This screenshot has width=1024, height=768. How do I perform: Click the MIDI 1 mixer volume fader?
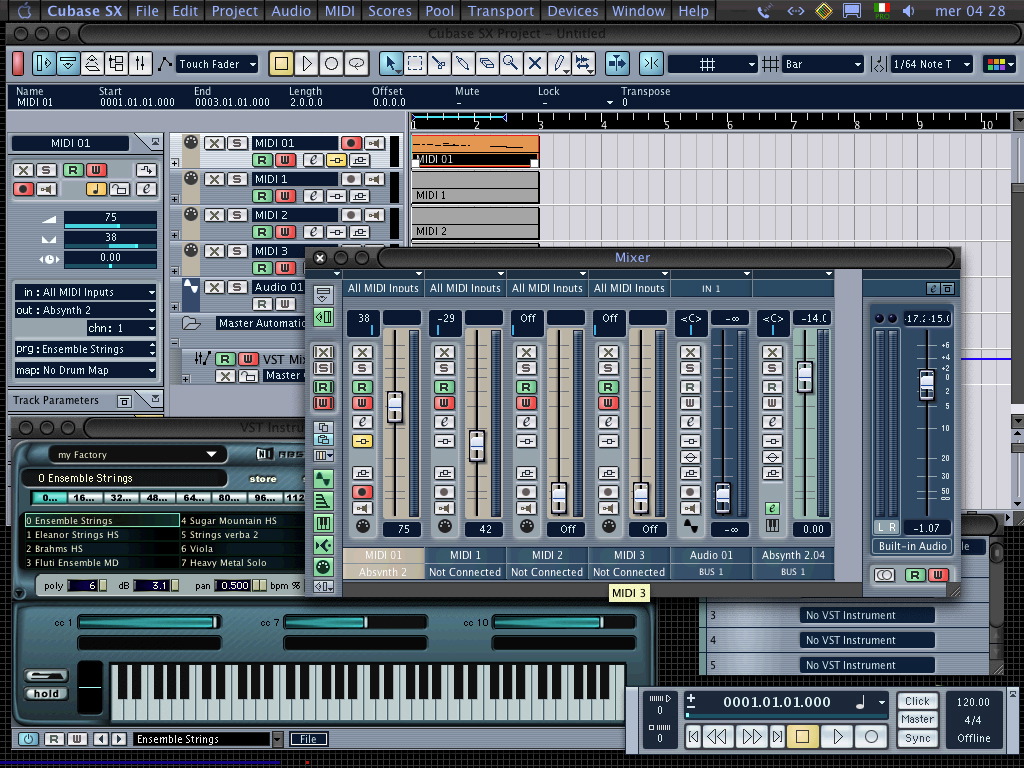[x=477, y=444]
